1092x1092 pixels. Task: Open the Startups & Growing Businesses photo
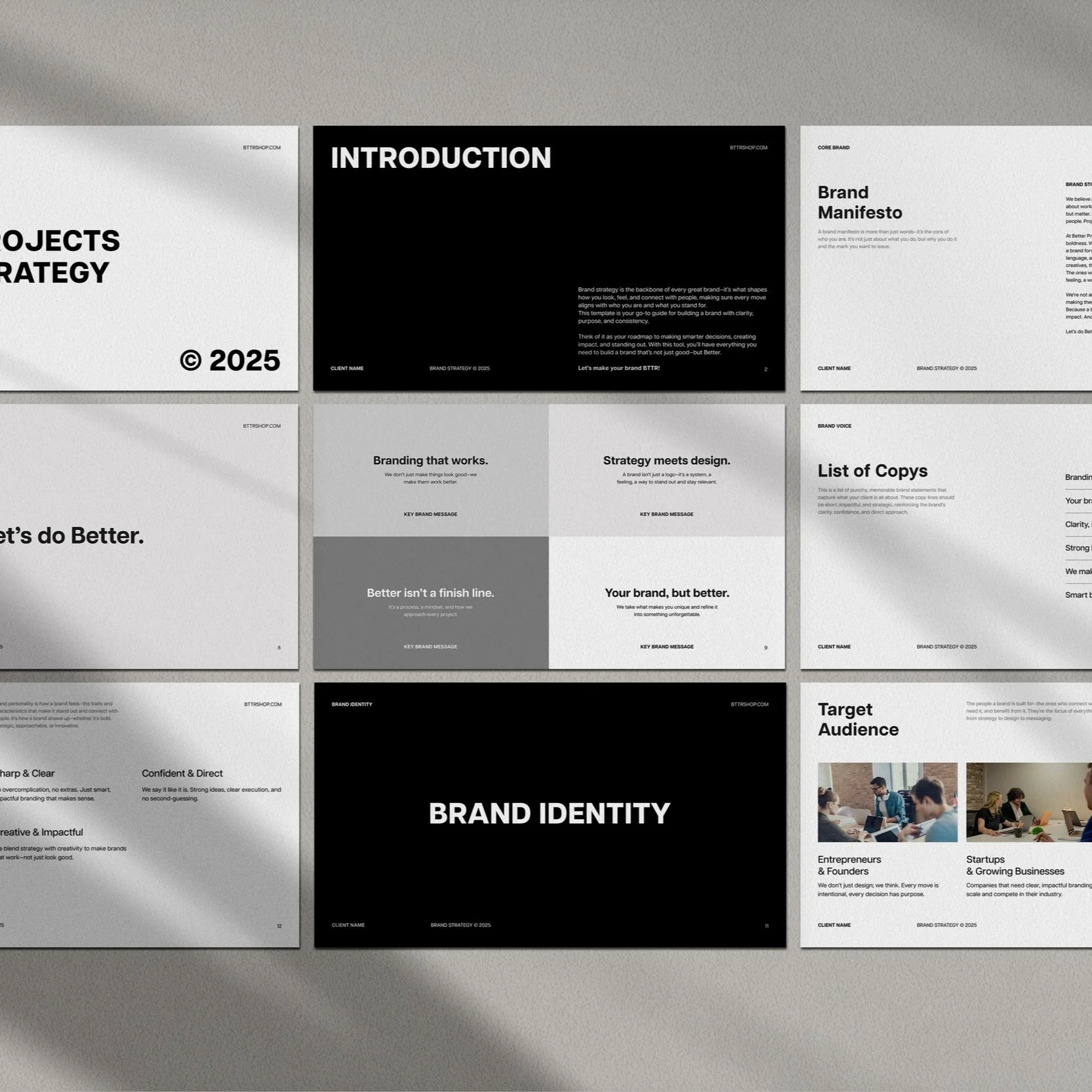pyautogui.click(x=1029, y=802)
